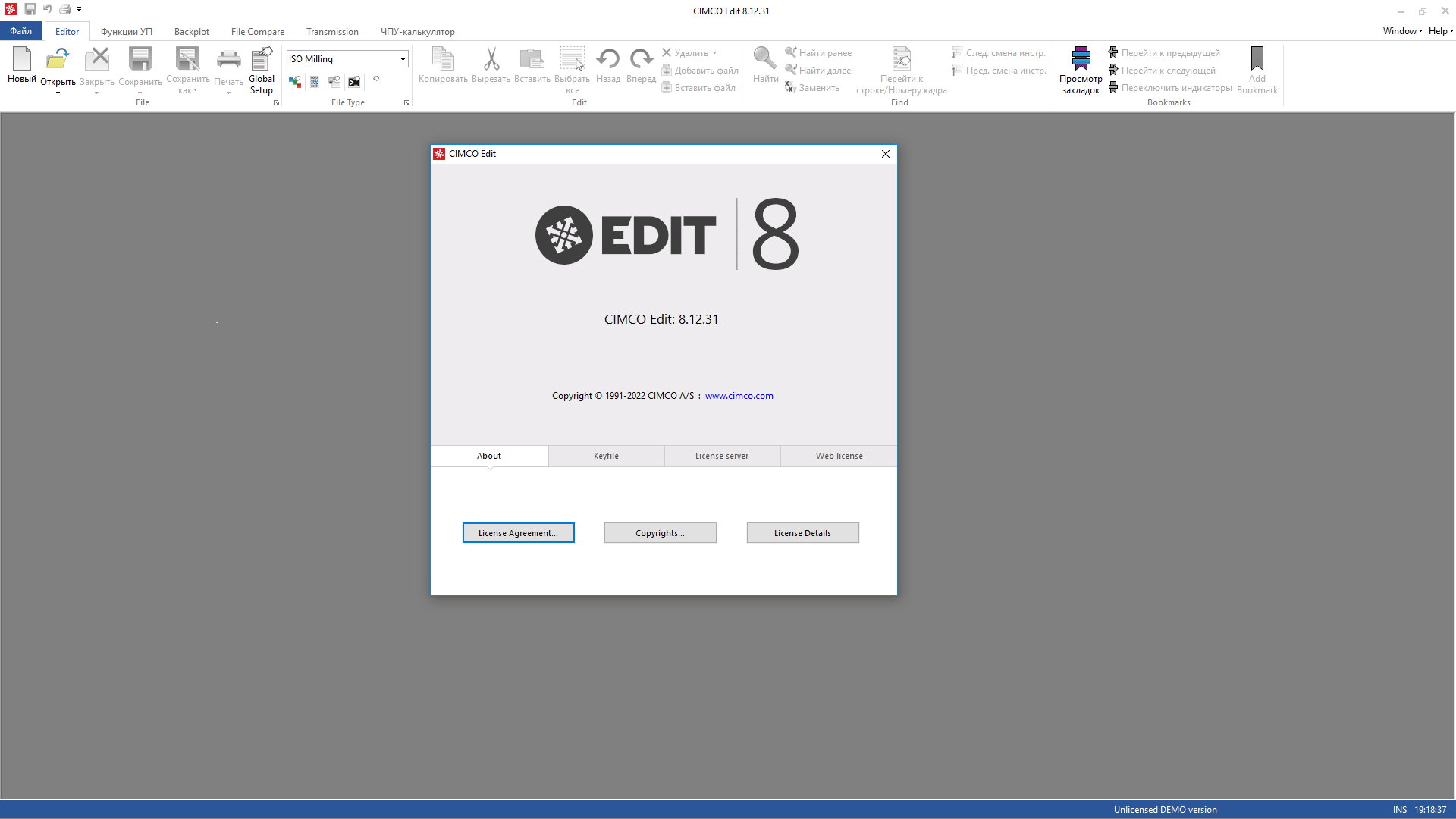Close the CIMCO Edit about dialog
The image size is (1456, 819).
point(885,154)
